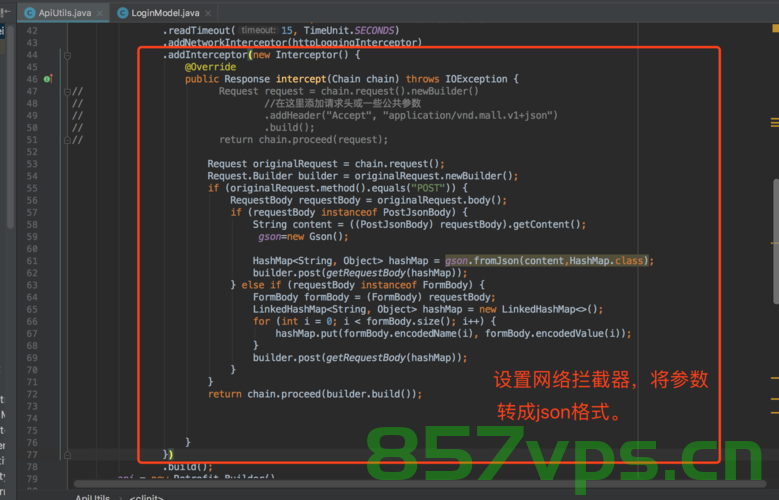Click 'return chain.proceed(builder.build());' line
Image resolution: width=779 pixels, height=500 pixels.
point(315,394)
